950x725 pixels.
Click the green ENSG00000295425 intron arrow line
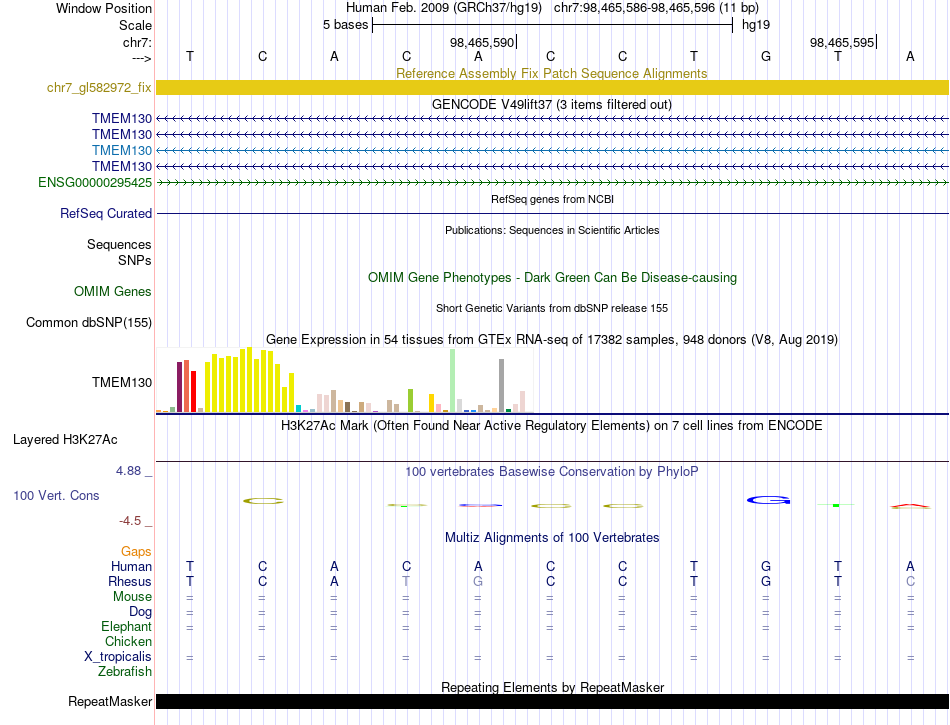pos(552,182)
